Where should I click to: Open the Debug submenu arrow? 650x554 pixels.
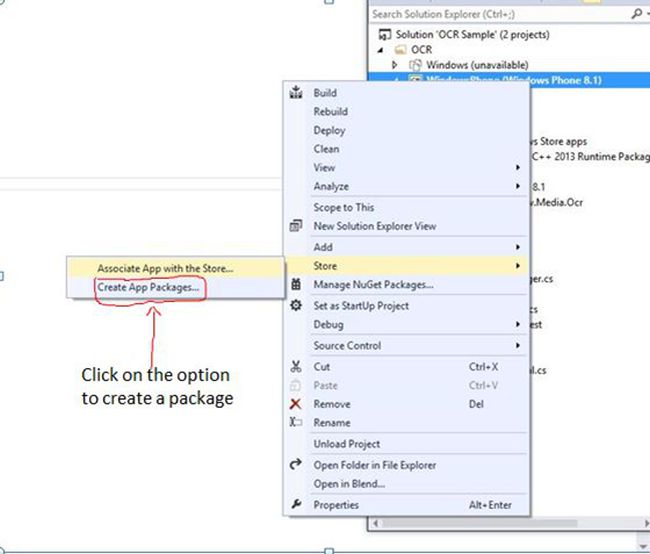point(518,324)
